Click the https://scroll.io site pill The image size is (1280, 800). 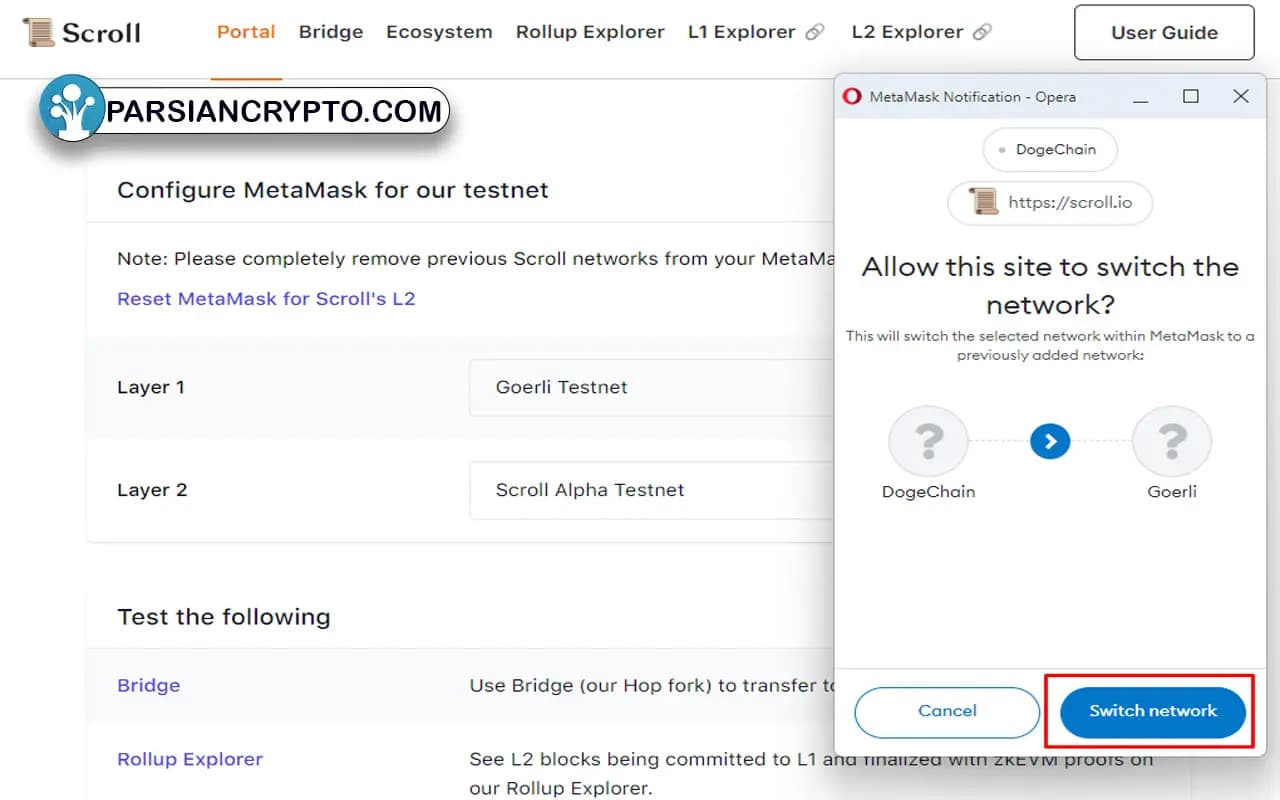1050,202
